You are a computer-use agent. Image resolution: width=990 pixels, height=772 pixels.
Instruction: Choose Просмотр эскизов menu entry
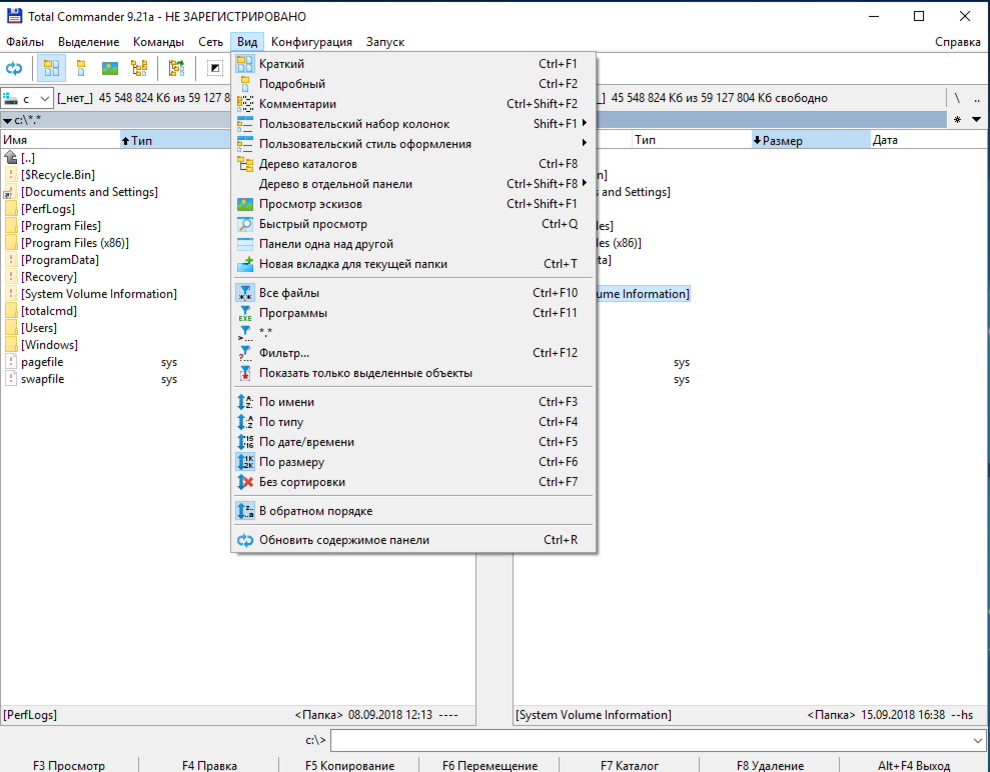click(x=414, y=204)
